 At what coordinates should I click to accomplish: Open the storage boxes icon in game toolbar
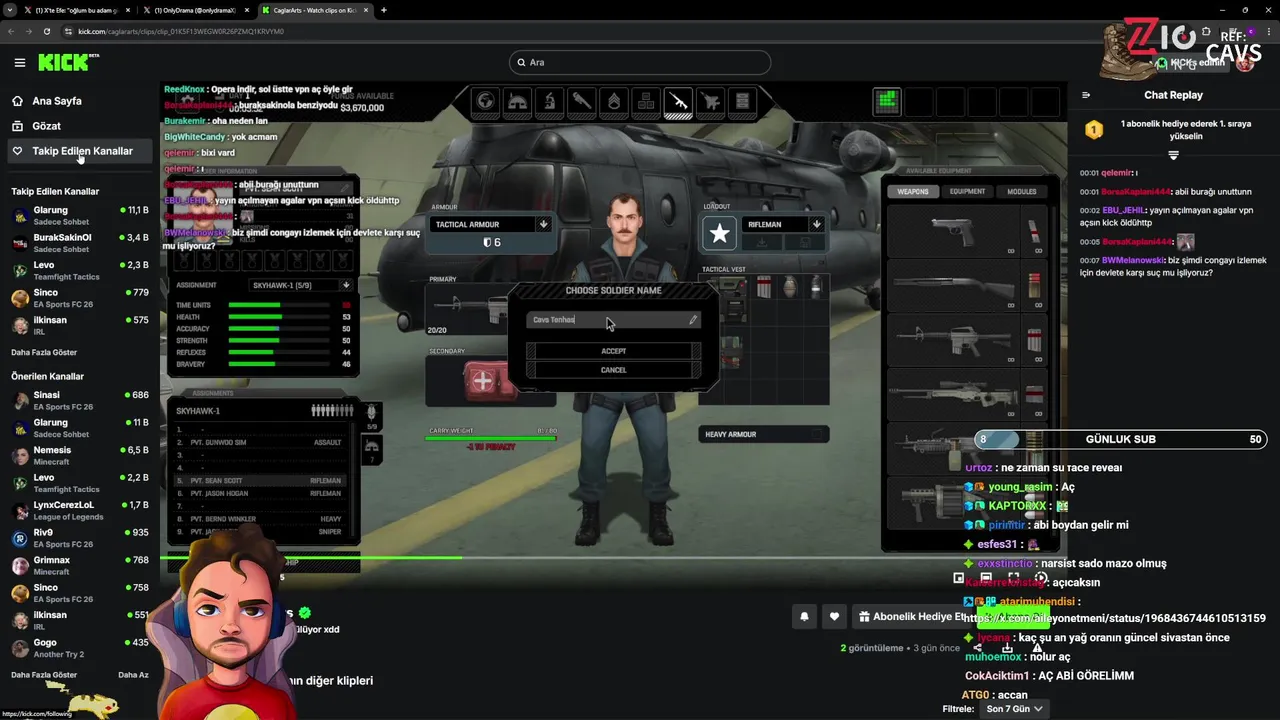click(x=646, y=101)
